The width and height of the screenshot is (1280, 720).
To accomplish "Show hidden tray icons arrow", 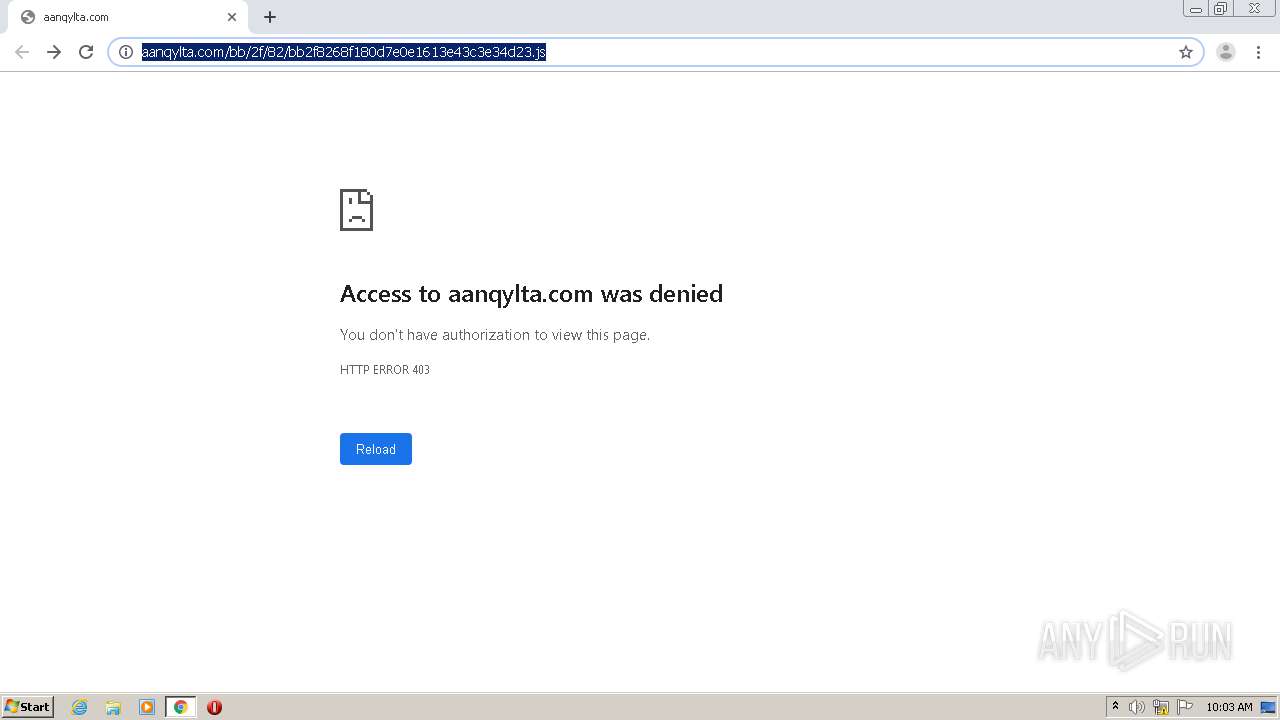I will (x=1115, y=707).
